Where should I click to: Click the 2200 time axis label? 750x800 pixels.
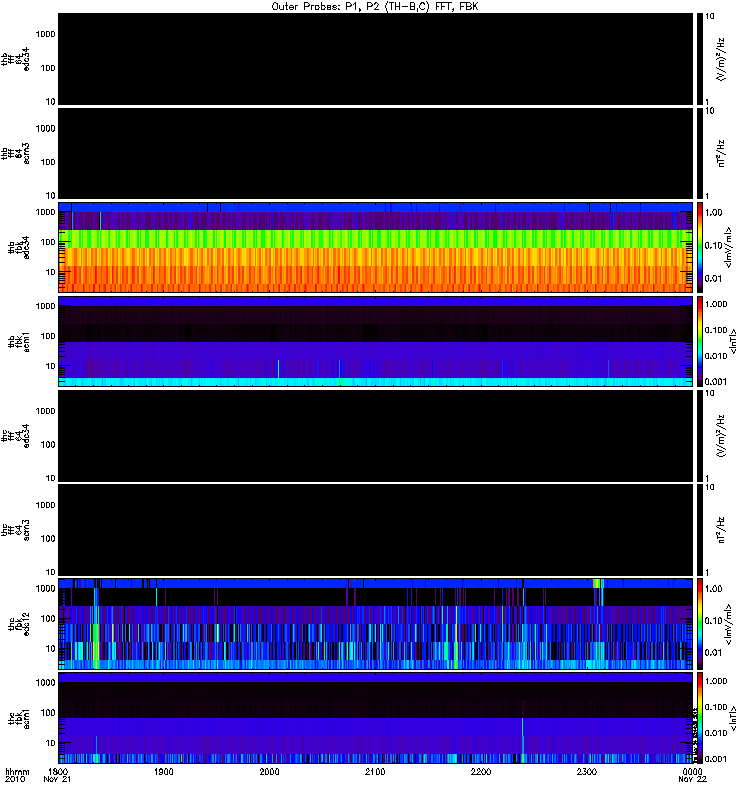(481, 771)
